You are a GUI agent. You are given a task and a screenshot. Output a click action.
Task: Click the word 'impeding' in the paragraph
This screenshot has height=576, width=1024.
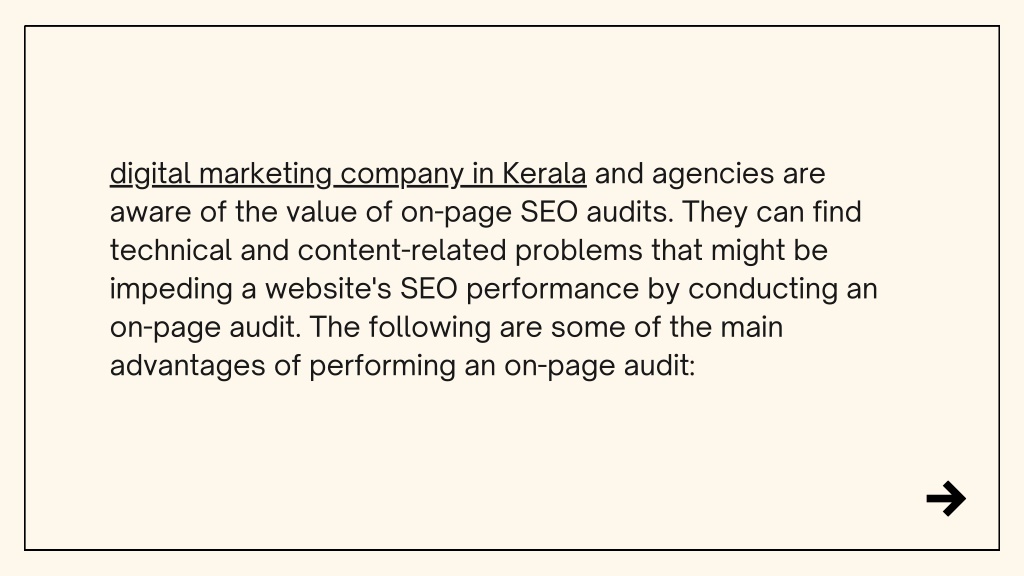[171, 289]
